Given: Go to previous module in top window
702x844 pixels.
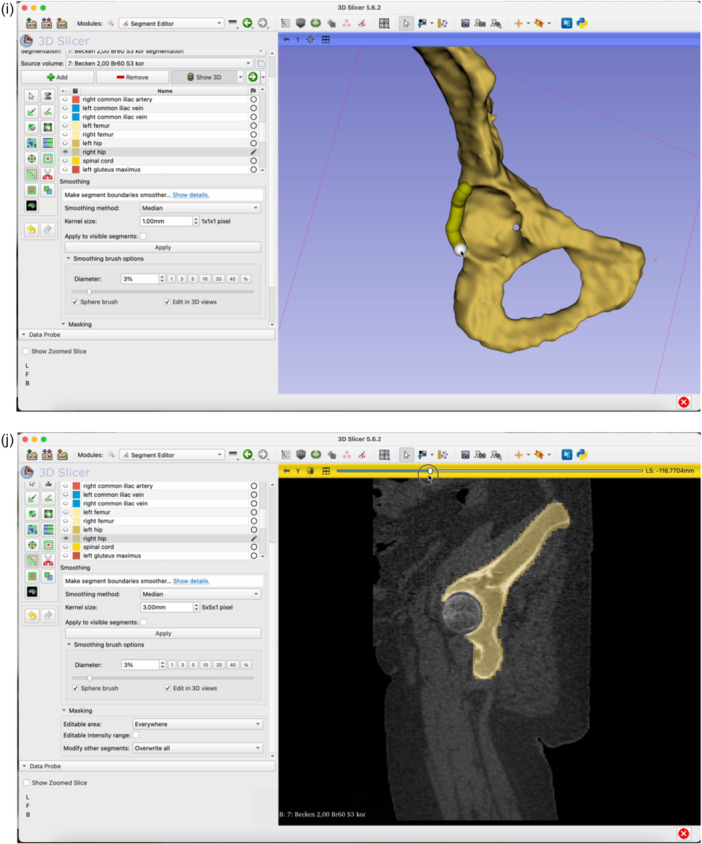Looking at the screenshot, I should pos(247,23).
